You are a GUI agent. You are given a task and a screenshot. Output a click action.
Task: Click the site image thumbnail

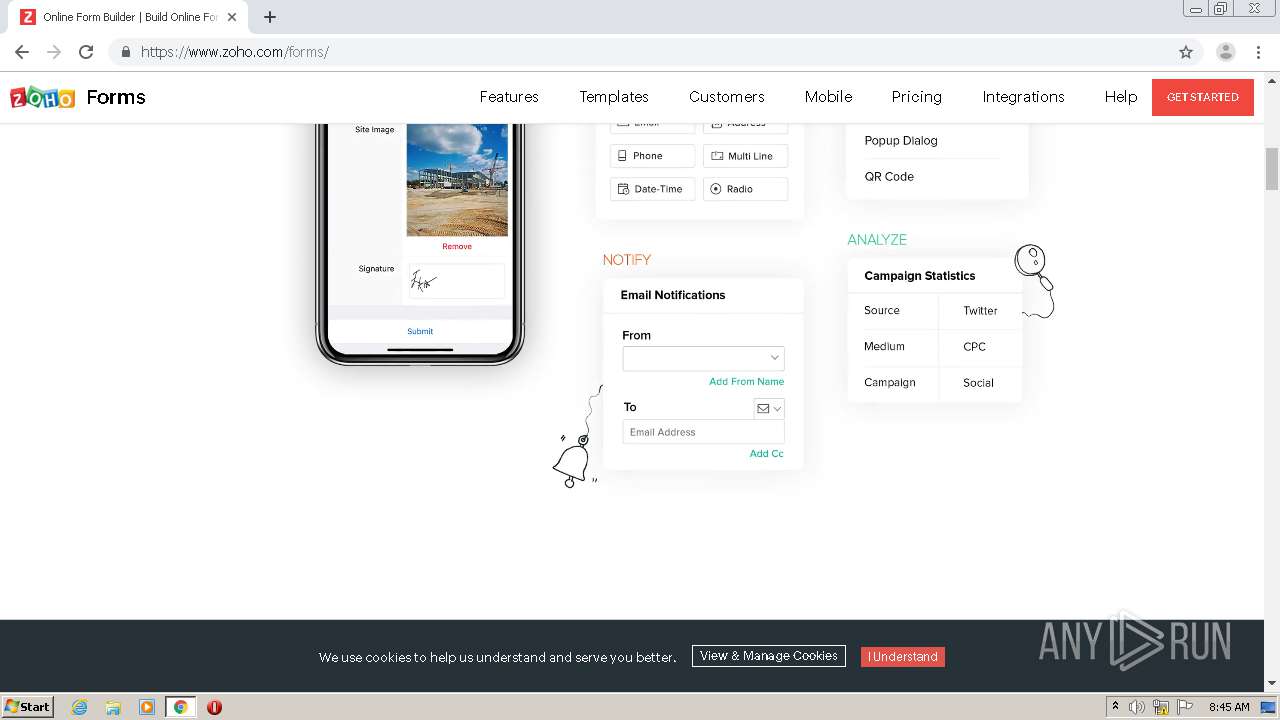click(457, 180)
